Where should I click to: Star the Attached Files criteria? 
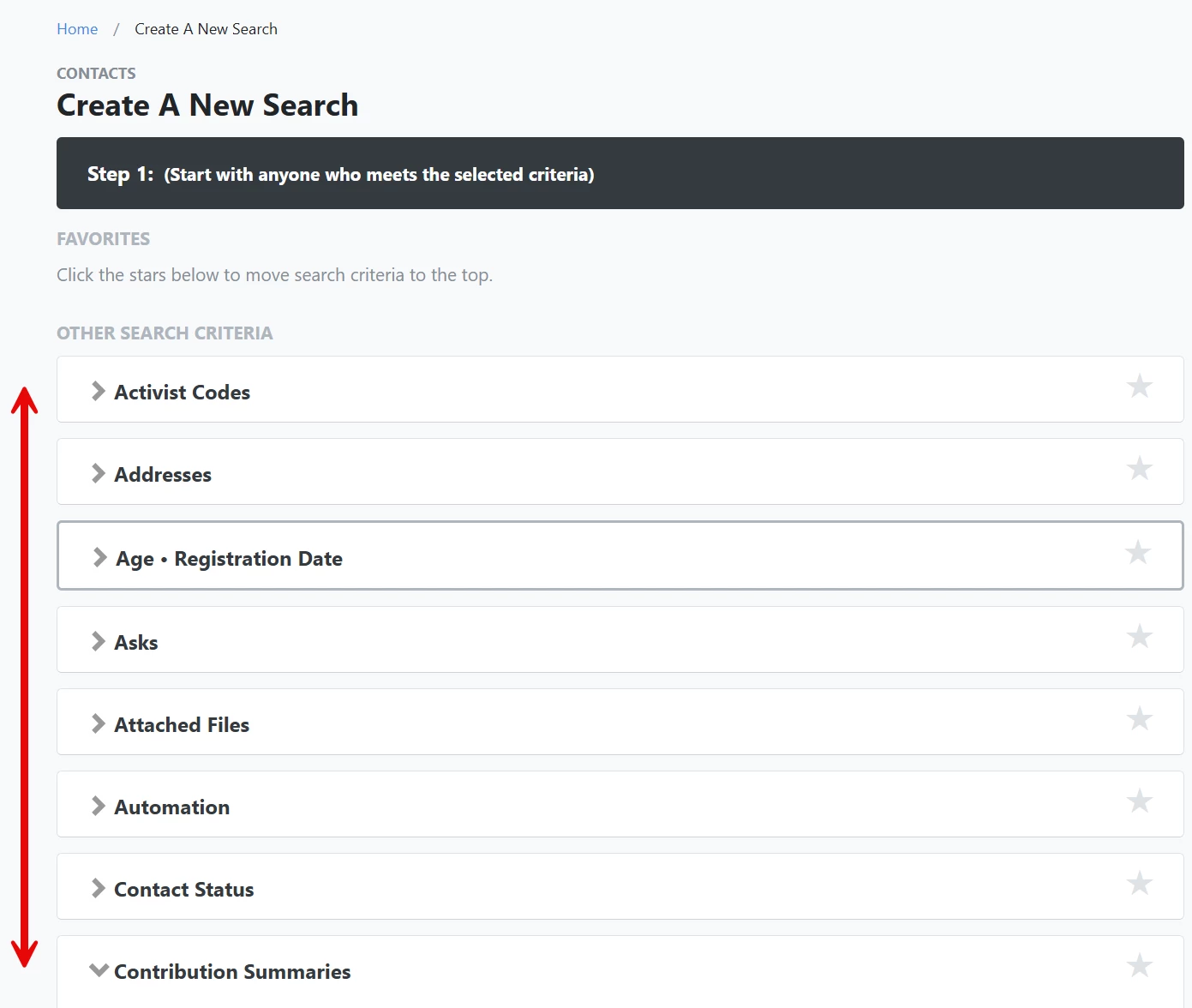coord(1139,718)
